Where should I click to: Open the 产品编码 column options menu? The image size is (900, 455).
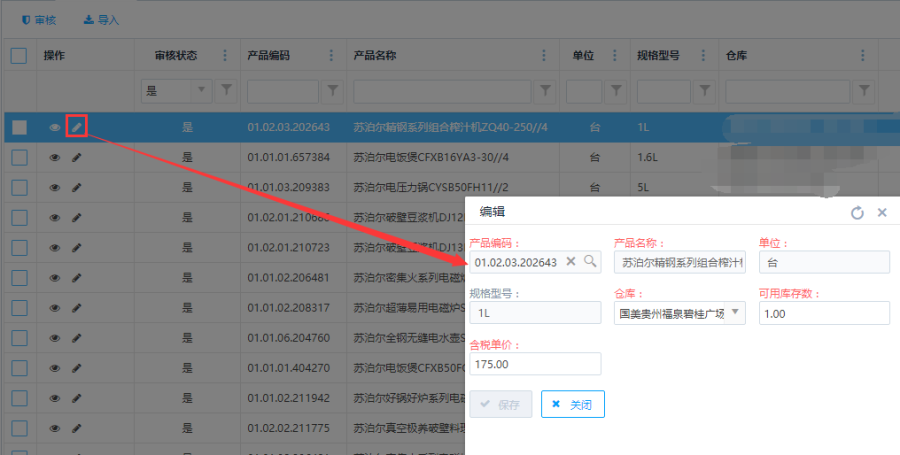tap(333, 56)
